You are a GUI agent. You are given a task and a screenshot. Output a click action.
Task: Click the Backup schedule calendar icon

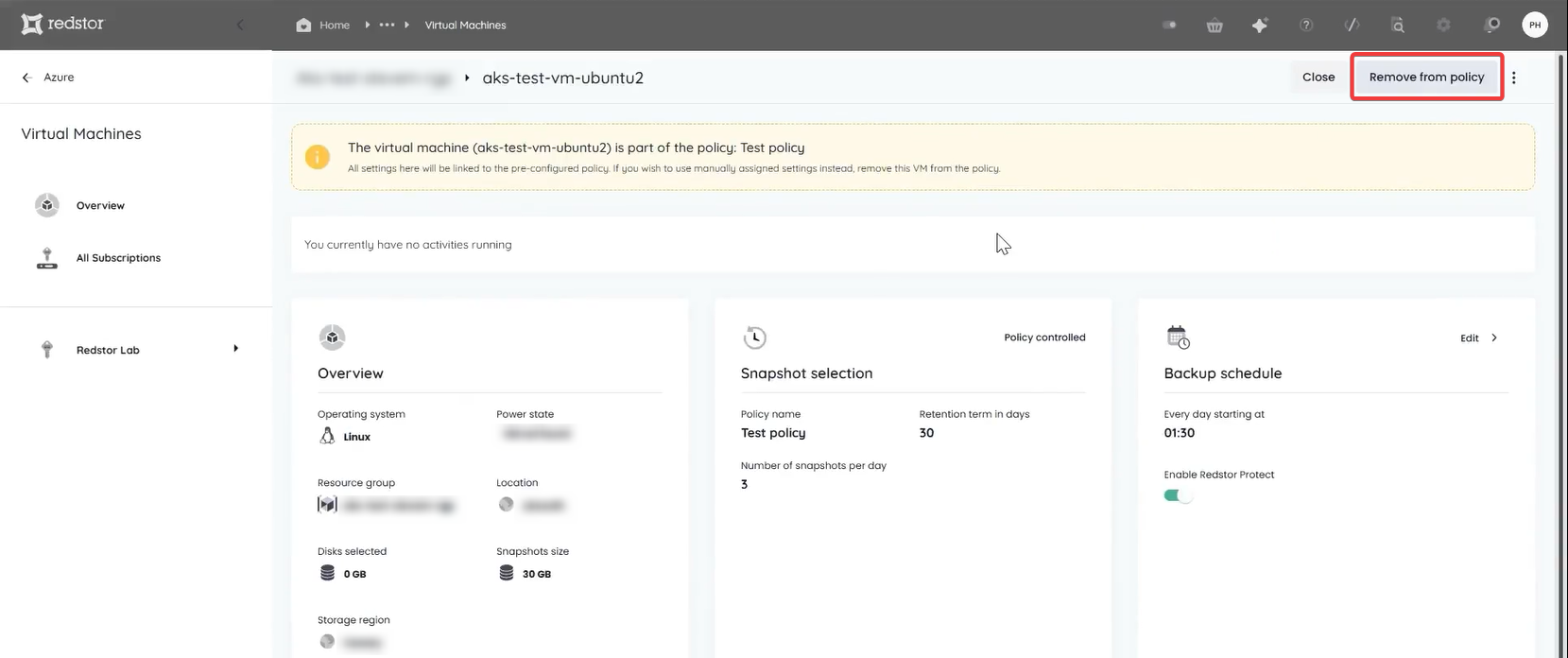pyautogui.click(x=1178, y=338)
